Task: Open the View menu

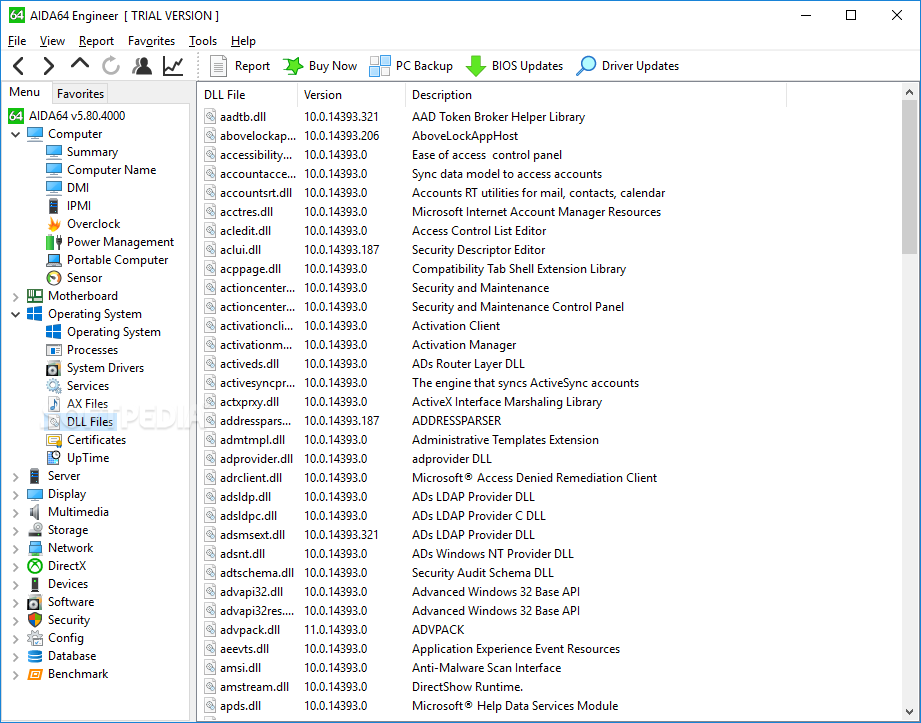Action: [52, 41]
